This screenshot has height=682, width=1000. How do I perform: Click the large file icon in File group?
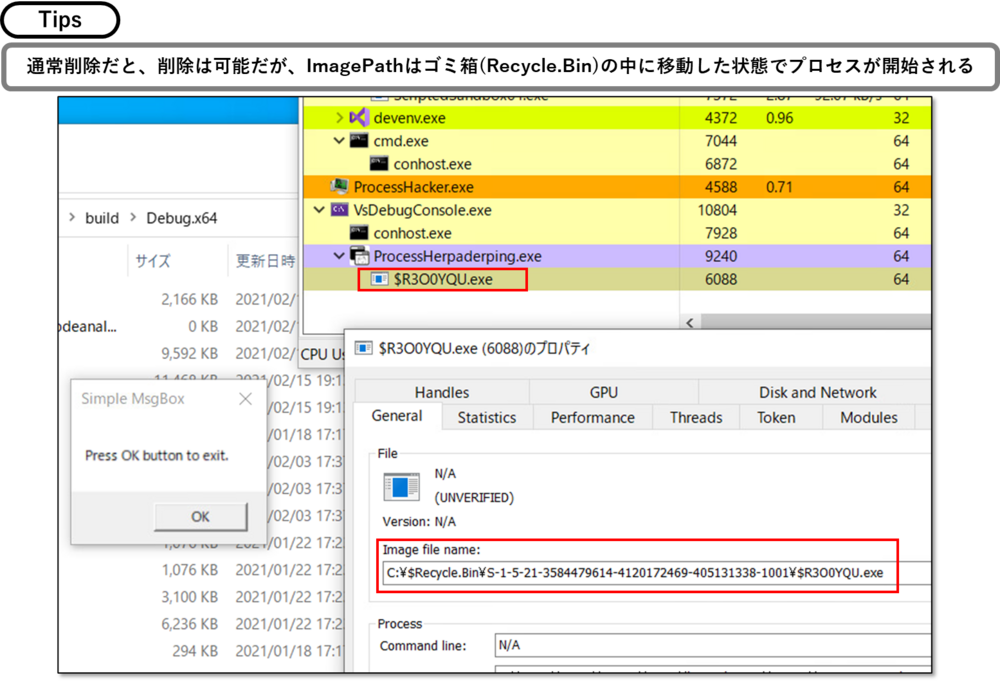(x=402, y=486)
